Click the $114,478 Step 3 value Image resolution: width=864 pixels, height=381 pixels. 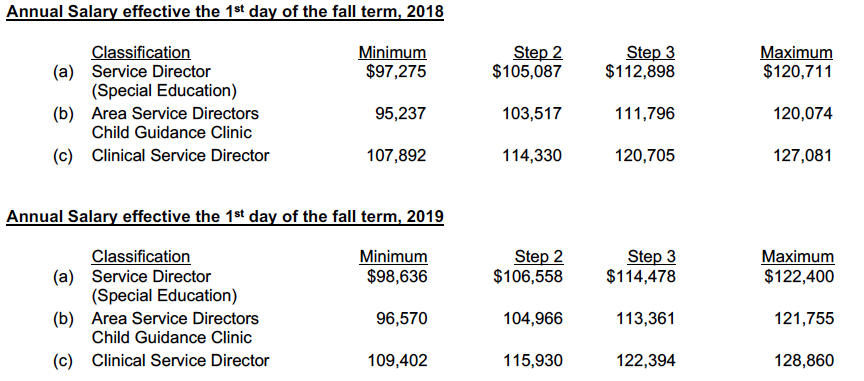coord(641,276)
